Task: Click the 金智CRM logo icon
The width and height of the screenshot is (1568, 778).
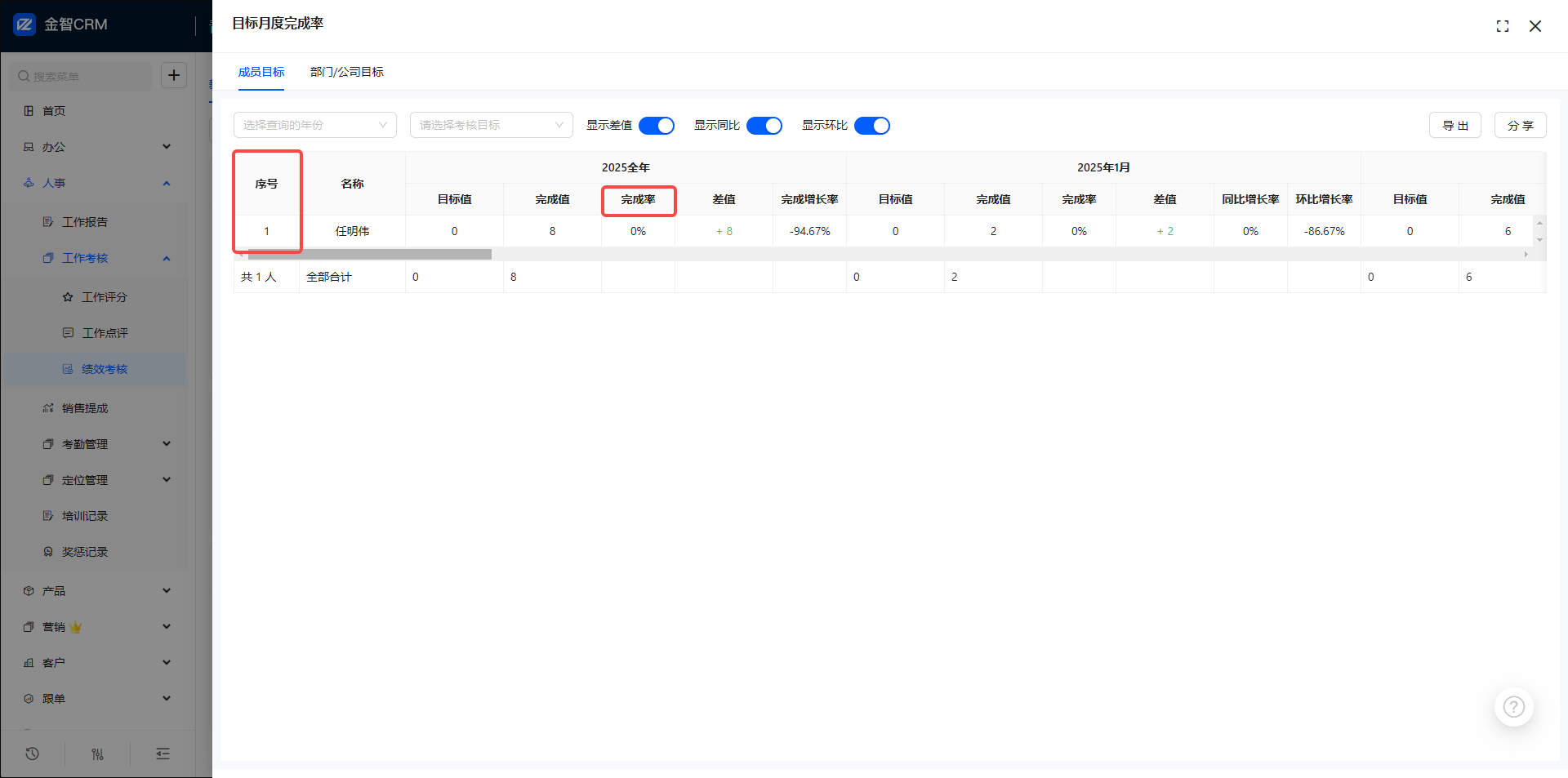Action: (x=24, y=24)
